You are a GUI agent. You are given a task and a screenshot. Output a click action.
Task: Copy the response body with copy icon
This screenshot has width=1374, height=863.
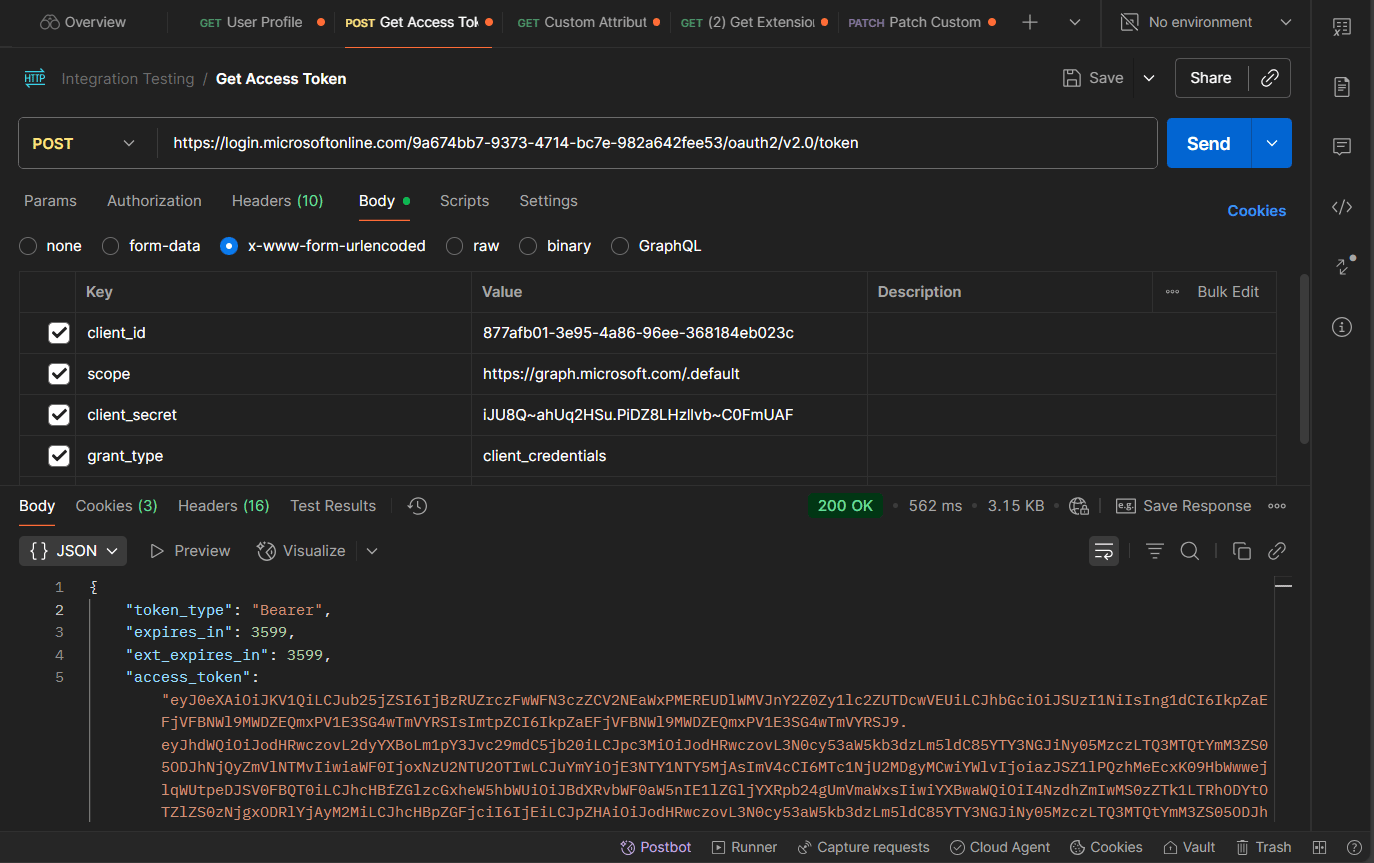coord(1242,551)
